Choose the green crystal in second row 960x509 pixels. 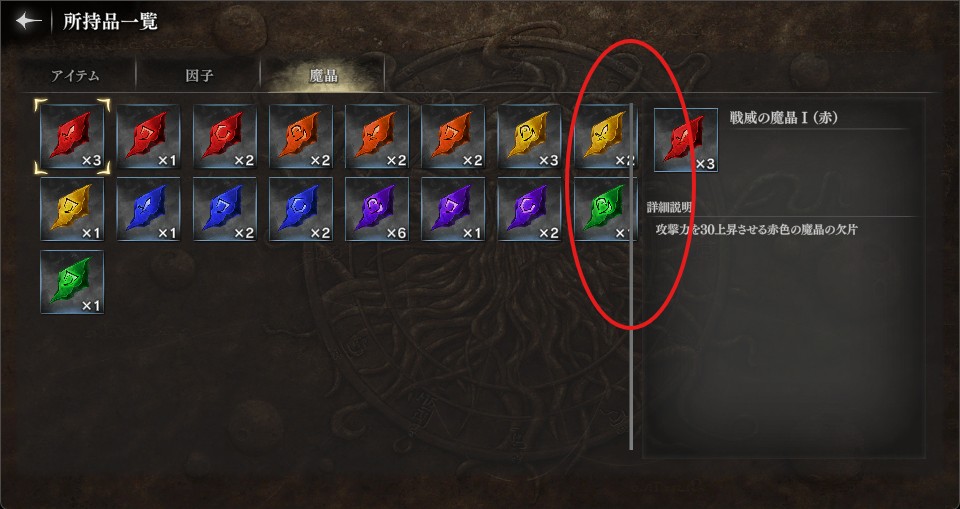click(602, 209)
